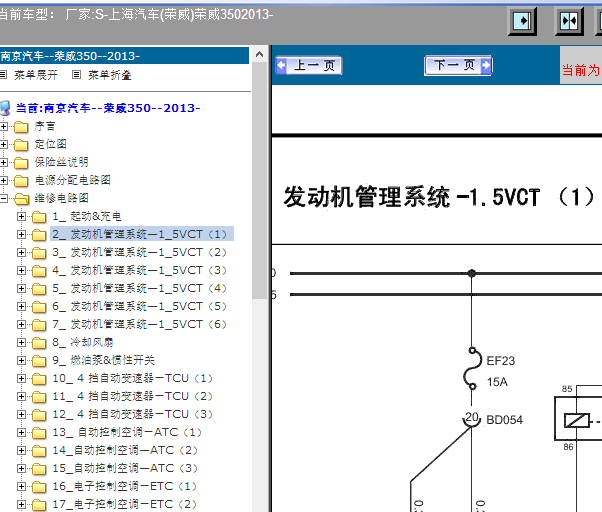
Task: Select the root node 当前:南京汽车--荣威350--2013-
Action: 108,108
